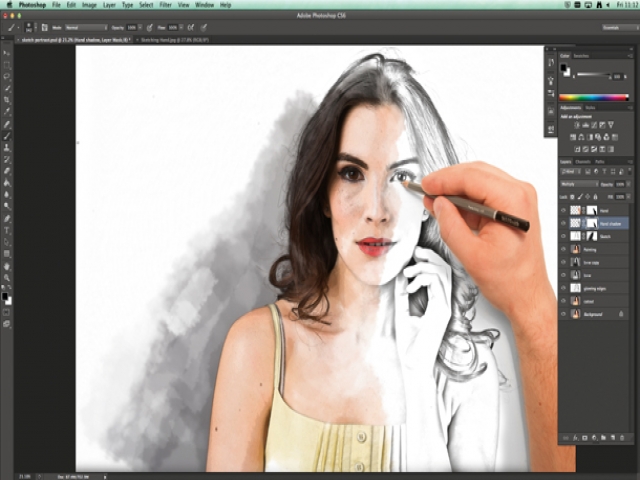Open the Layers panel Opacity dropdown arrow
This screenshot has width=640, height=480.
(628, 184)
